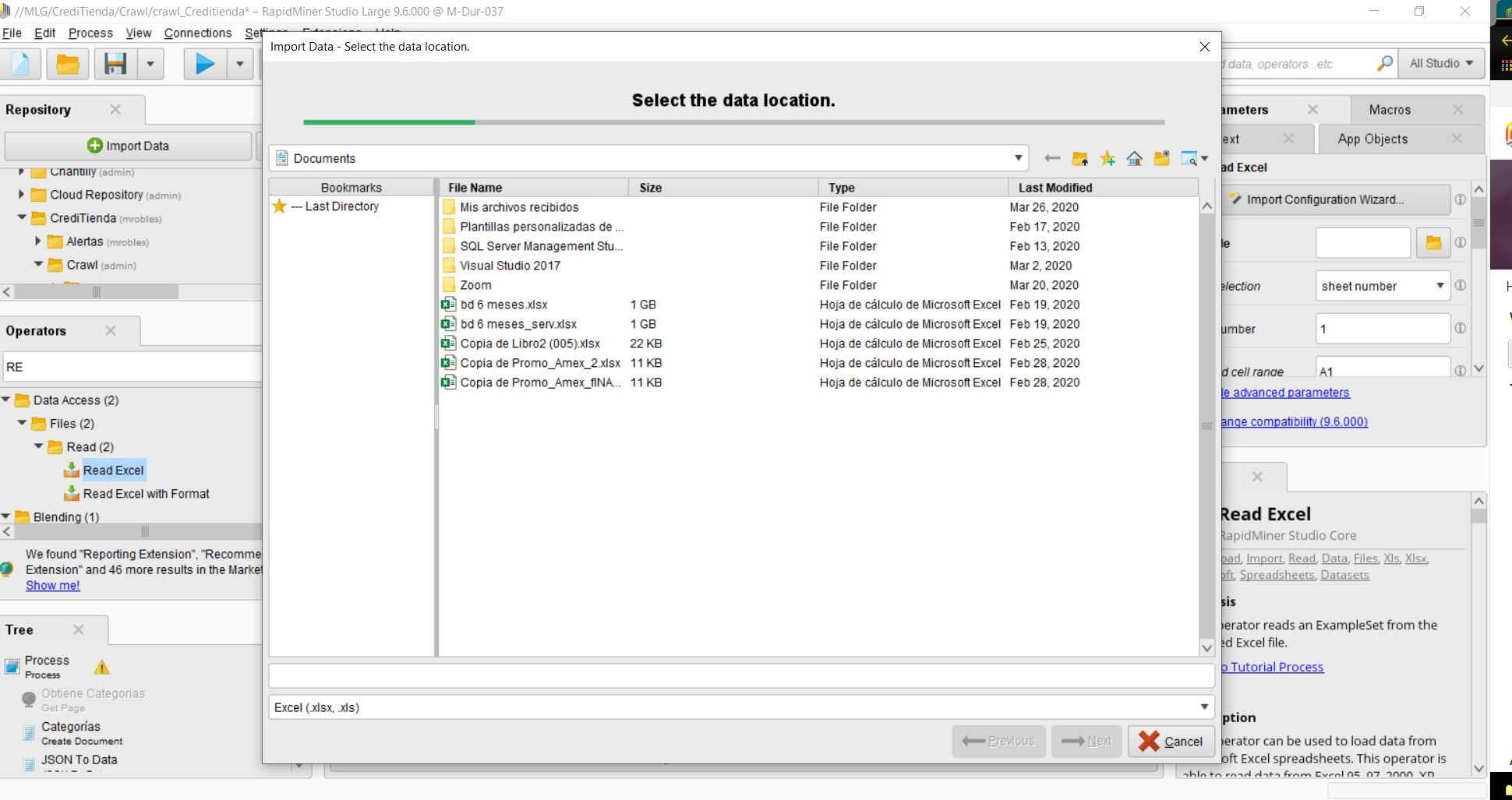Open the Zoom folder row
This screenshot has height=800, width=1512.
818,285
